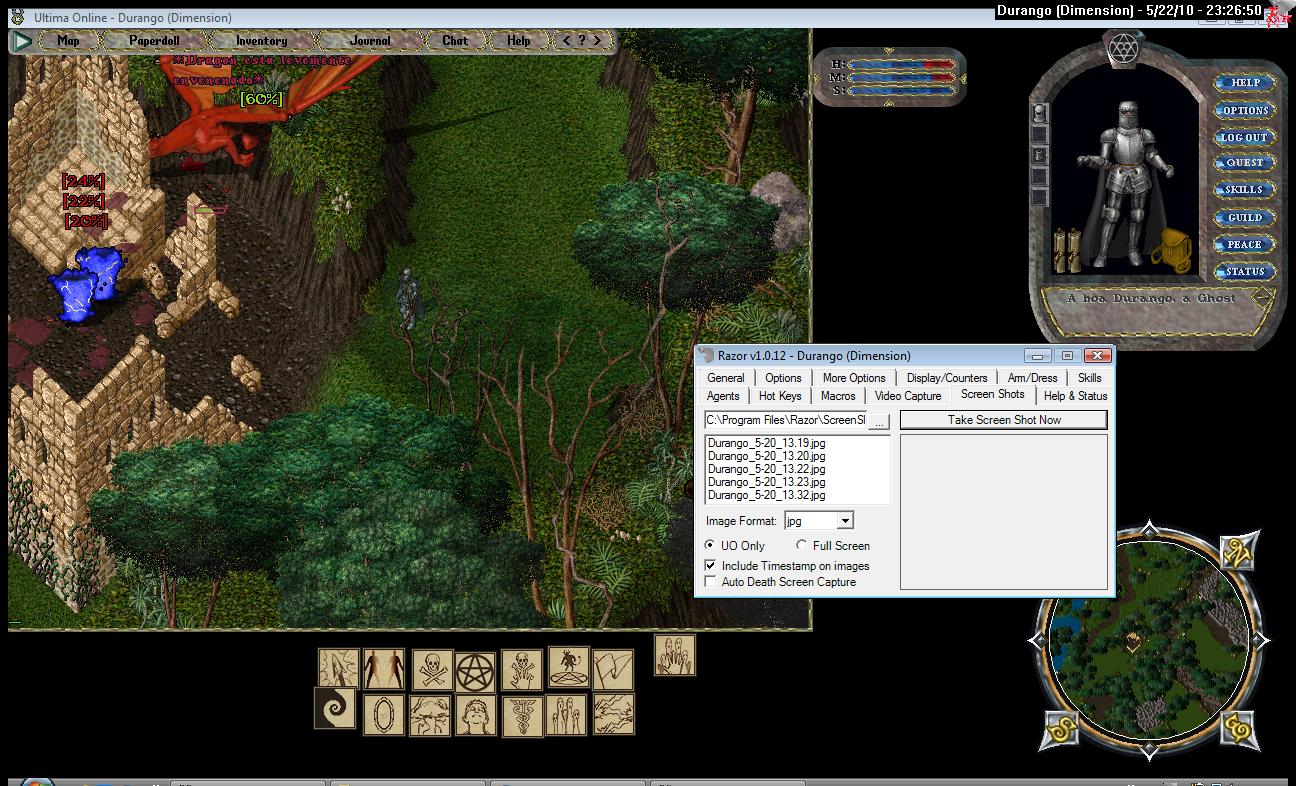Open the Razor Skills tab
The height and width of the screenshot is (786, 1296).
[x=1090, y=378]
